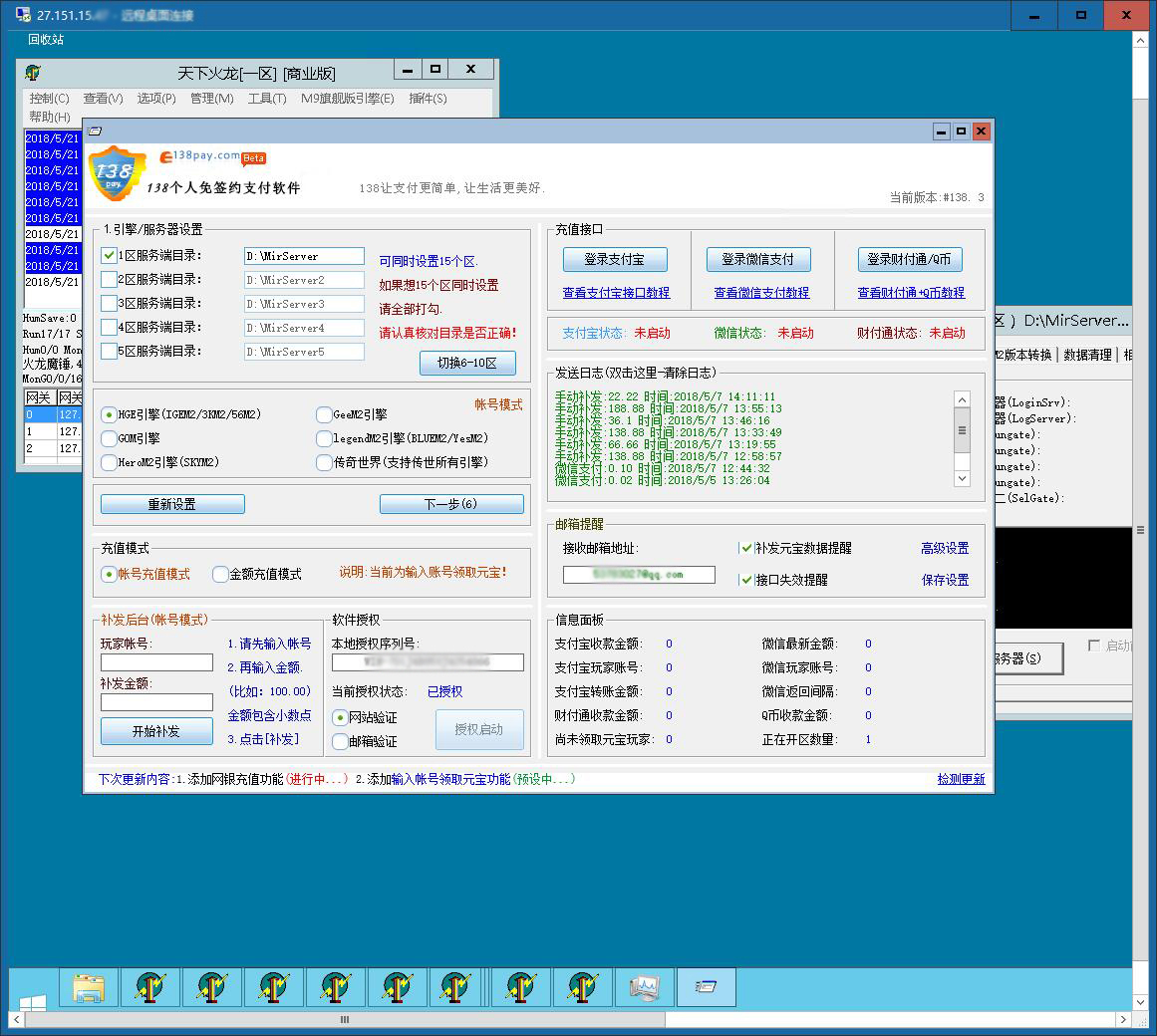Click the 切换6-10区 button
The image size is (1157, 1036).
coord(467,364)
